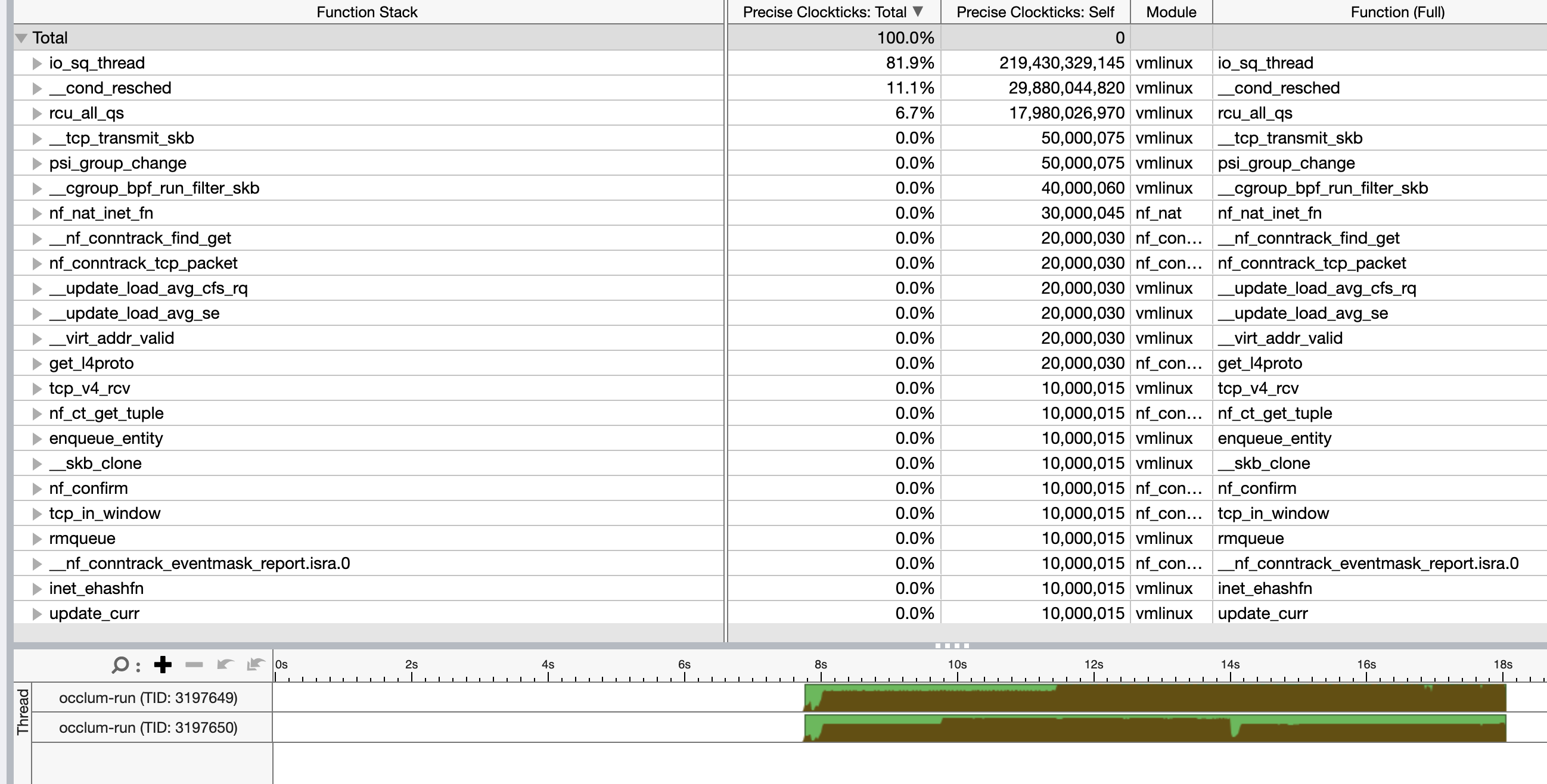Select the 81.9% total cell
1547x784 pixels.
[x=834, y=63]
